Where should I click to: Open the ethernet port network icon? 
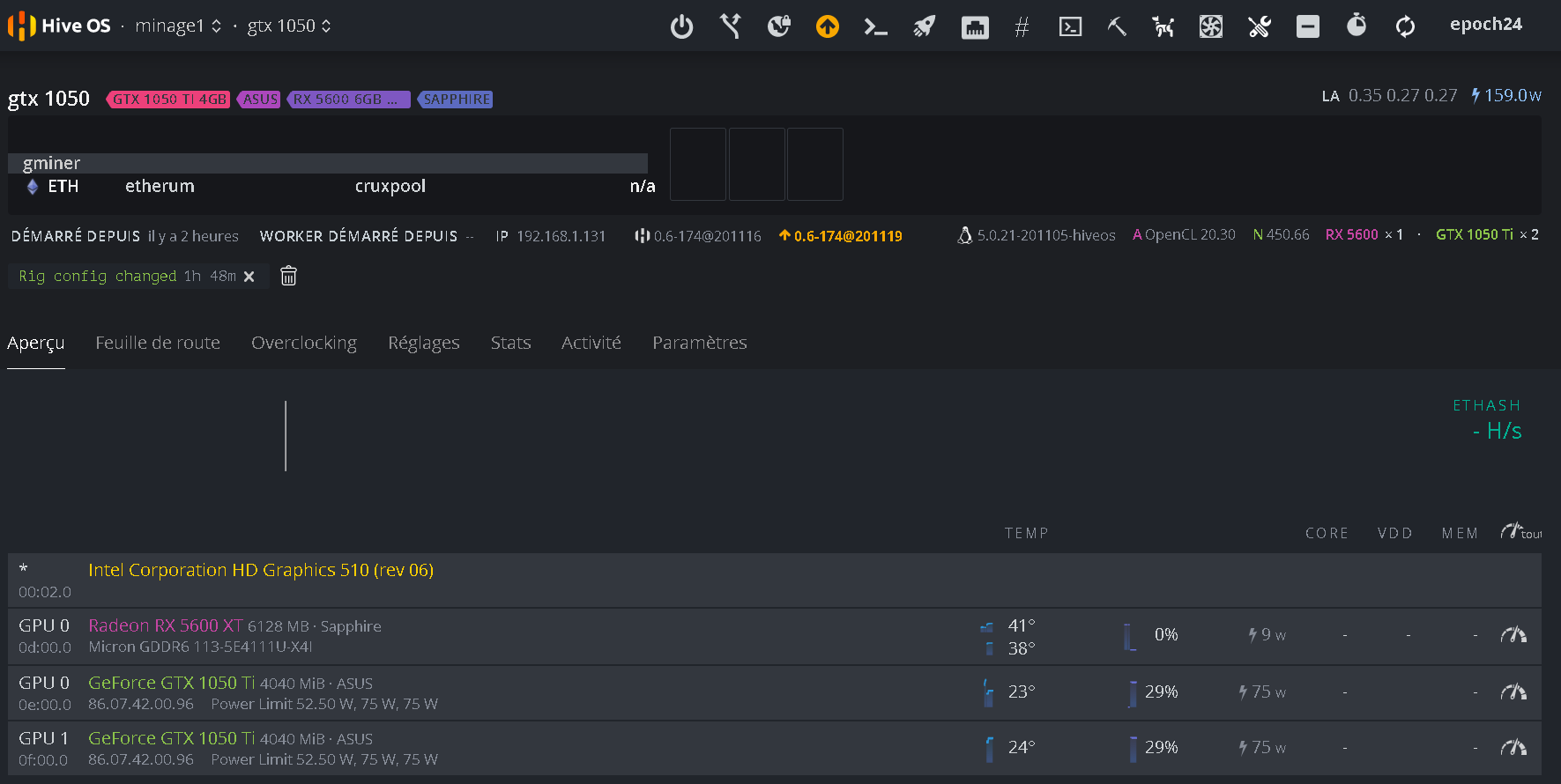tap(975, 26)
